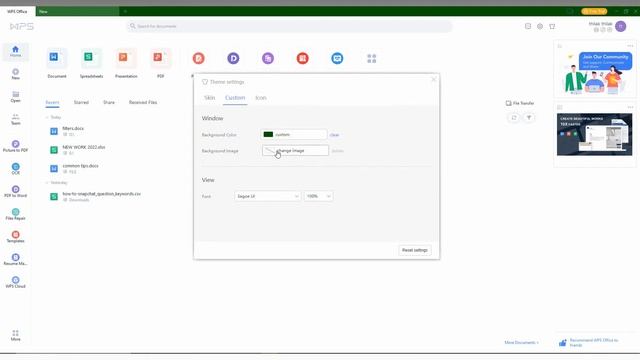Open the how-to-snapchat question keywords csv file

[x=96, y=197]
